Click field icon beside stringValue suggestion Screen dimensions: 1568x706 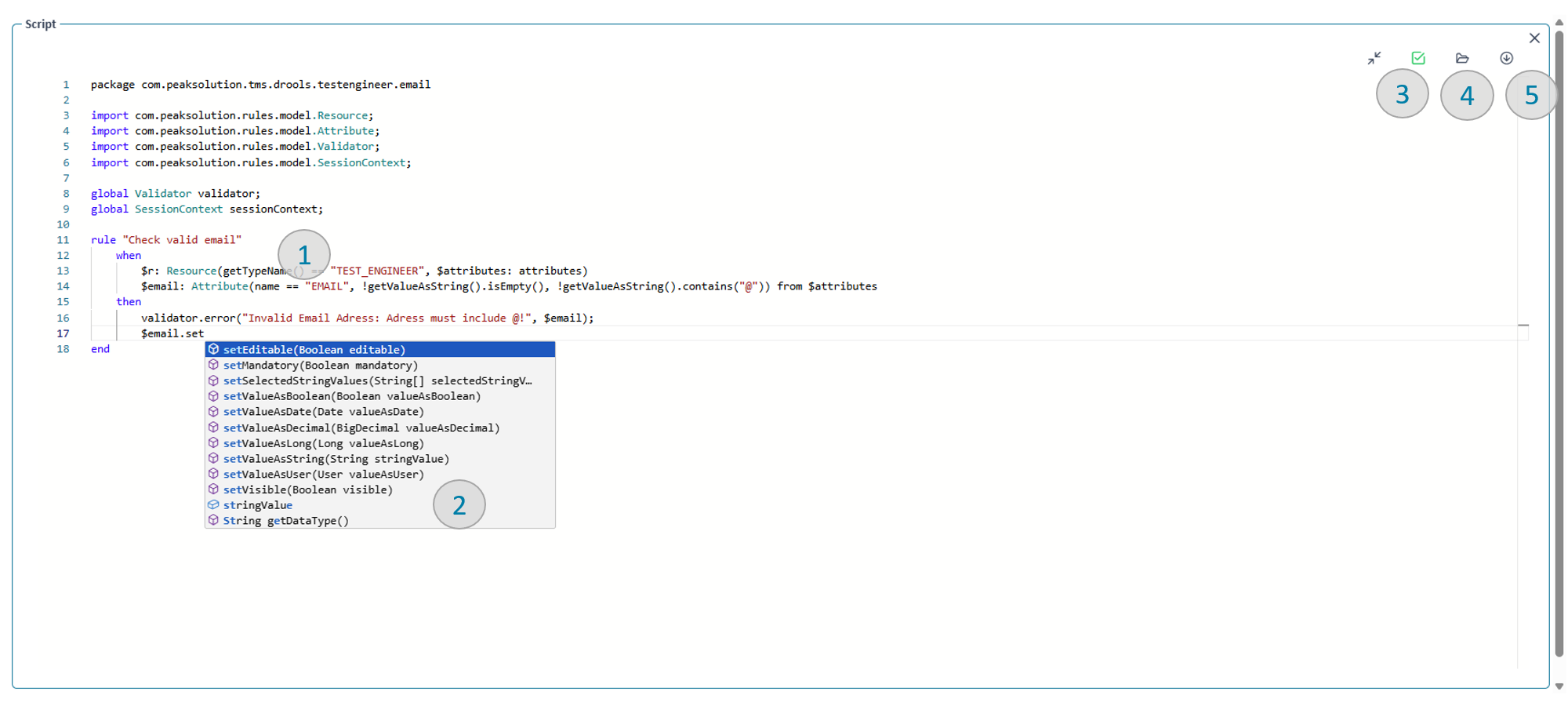(213, 505)
